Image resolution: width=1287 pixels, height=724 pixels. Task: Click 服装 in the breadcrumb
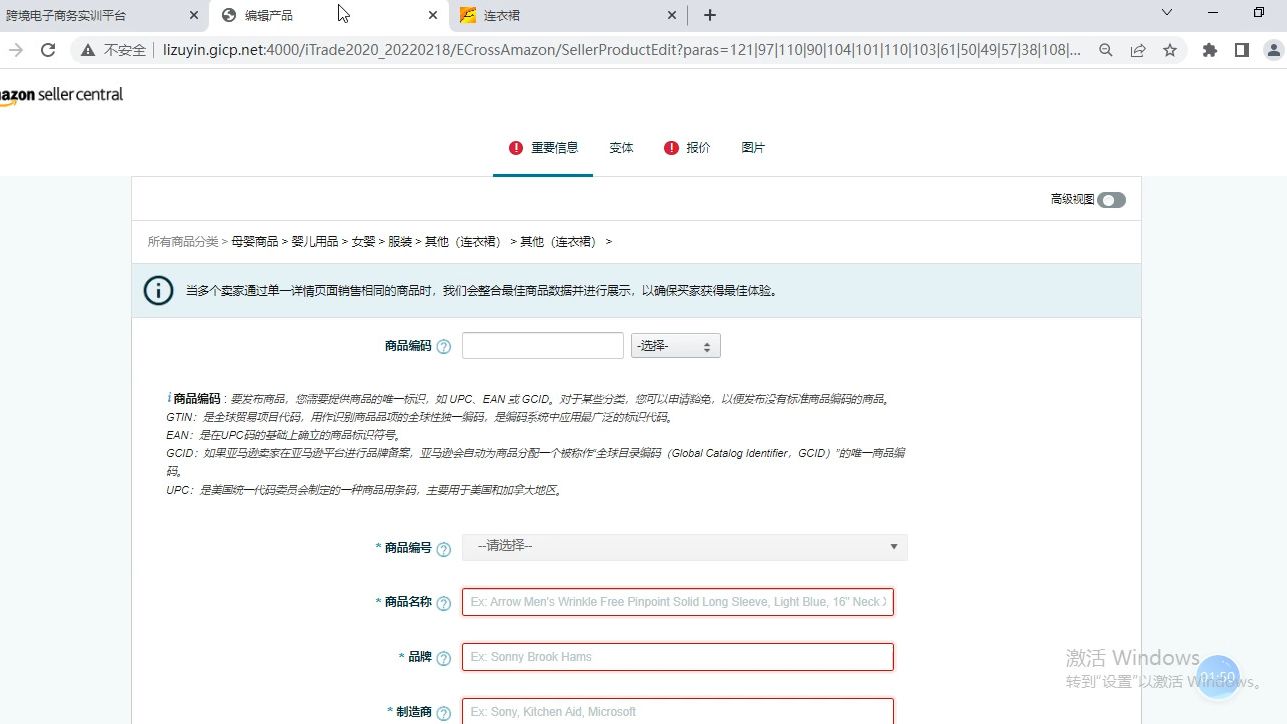(x=400, y=242)
